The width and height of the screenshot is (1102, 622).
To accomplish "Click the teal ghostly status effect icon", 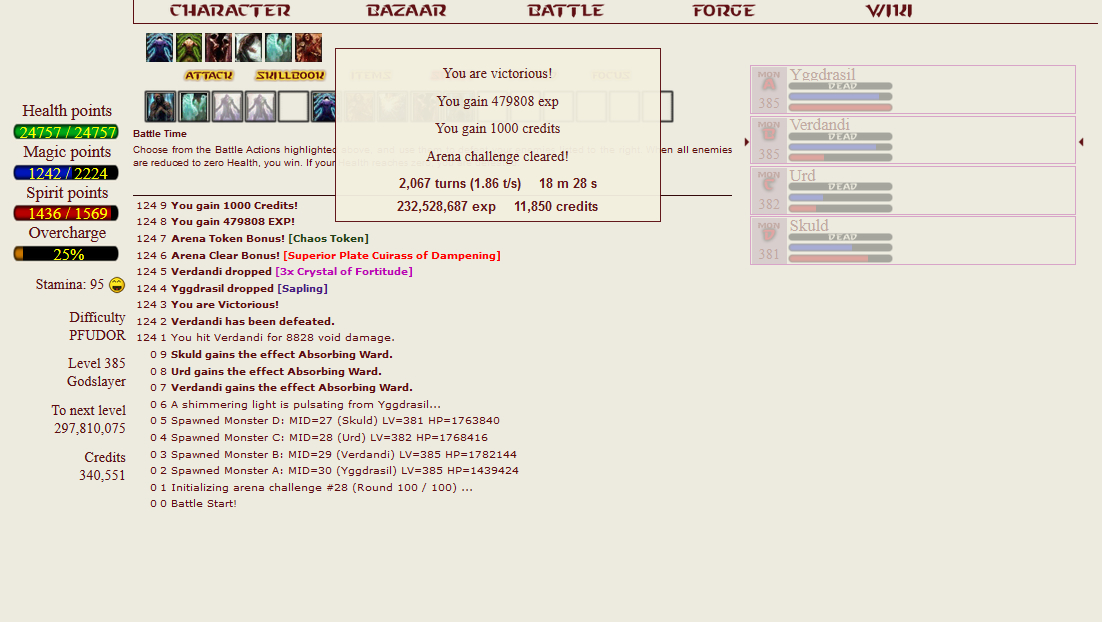I will pos(278,48).
